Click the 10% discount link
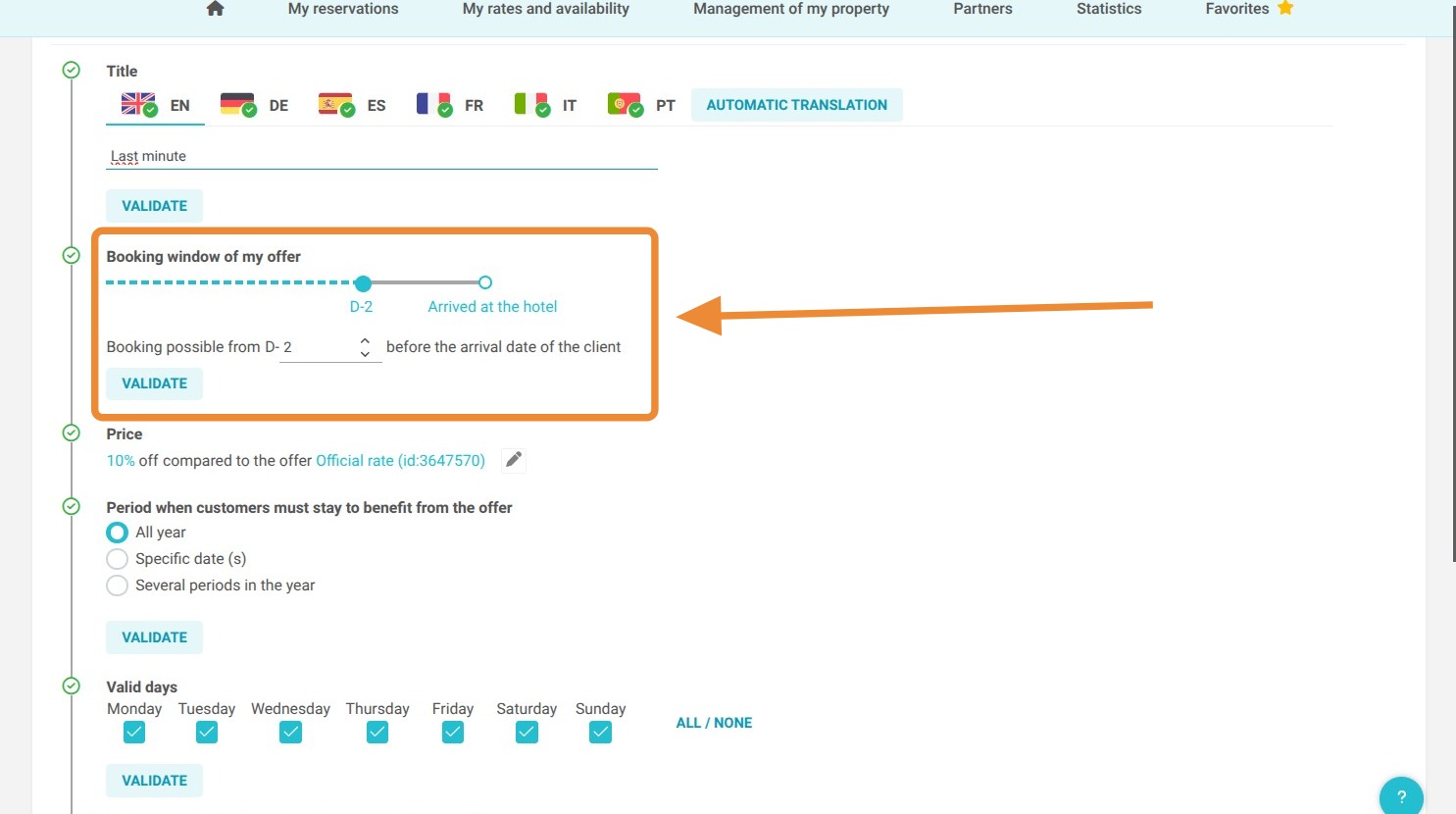This screenshot has height=814, width=1456. click(x=121, y=460)
